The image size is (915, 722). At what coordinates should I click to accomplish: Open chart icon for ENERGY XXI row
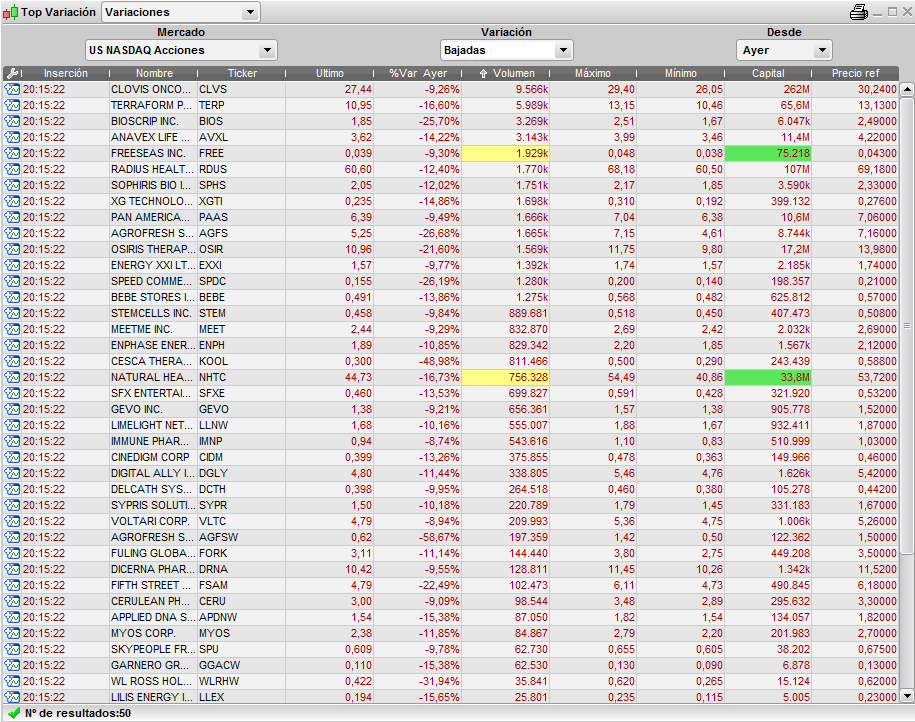[x=12, y=266]
